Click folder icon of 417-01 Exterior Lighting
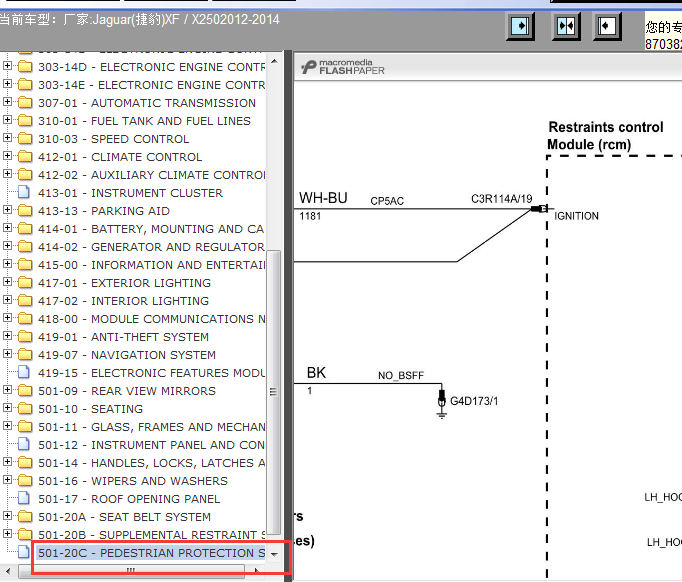 click(25, 283)
